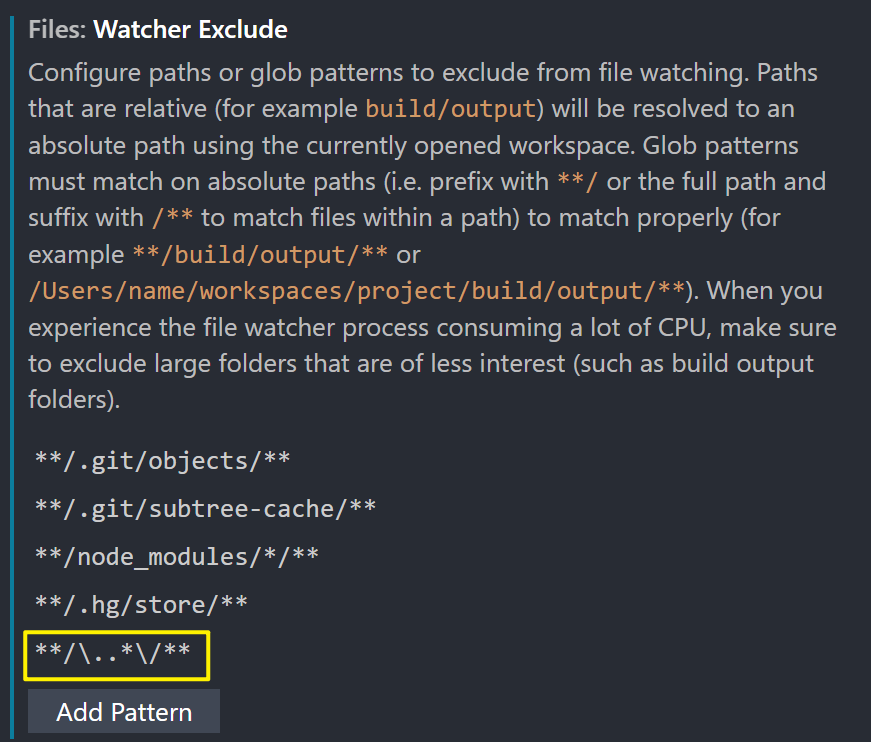Click Add Pattern to create new entry
The image size is (871, 742).
coord(123,711)
